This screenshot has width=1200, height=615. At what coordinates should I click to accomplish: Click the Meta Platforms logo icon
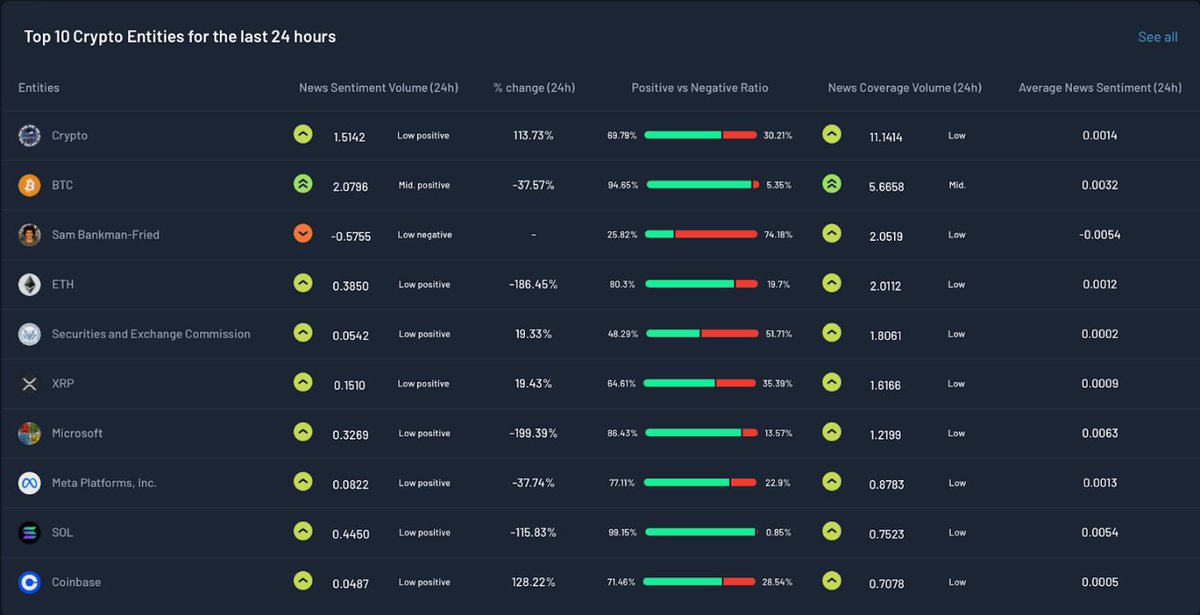click(x=29, y=483)
